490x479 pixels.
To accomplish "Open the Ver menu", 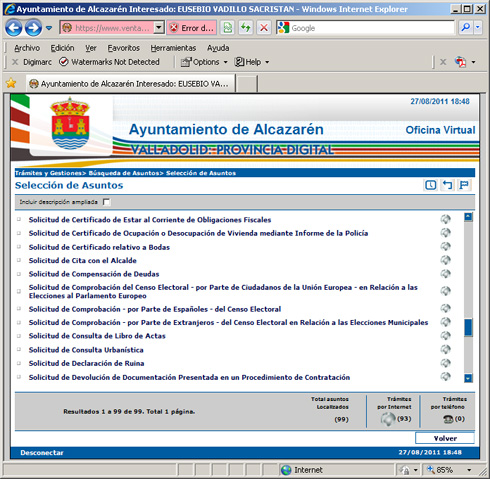I will click(x=91, y=48).
